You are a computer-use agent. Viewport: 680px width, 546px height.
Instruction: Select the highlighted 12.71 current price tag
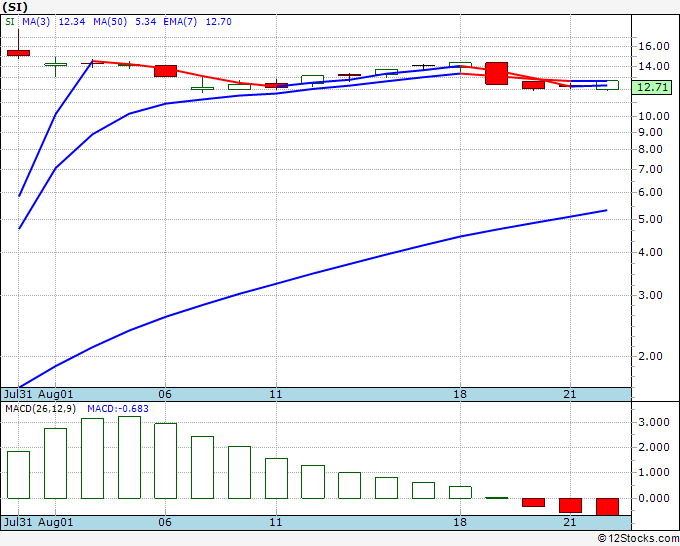(x=652, y=87)
